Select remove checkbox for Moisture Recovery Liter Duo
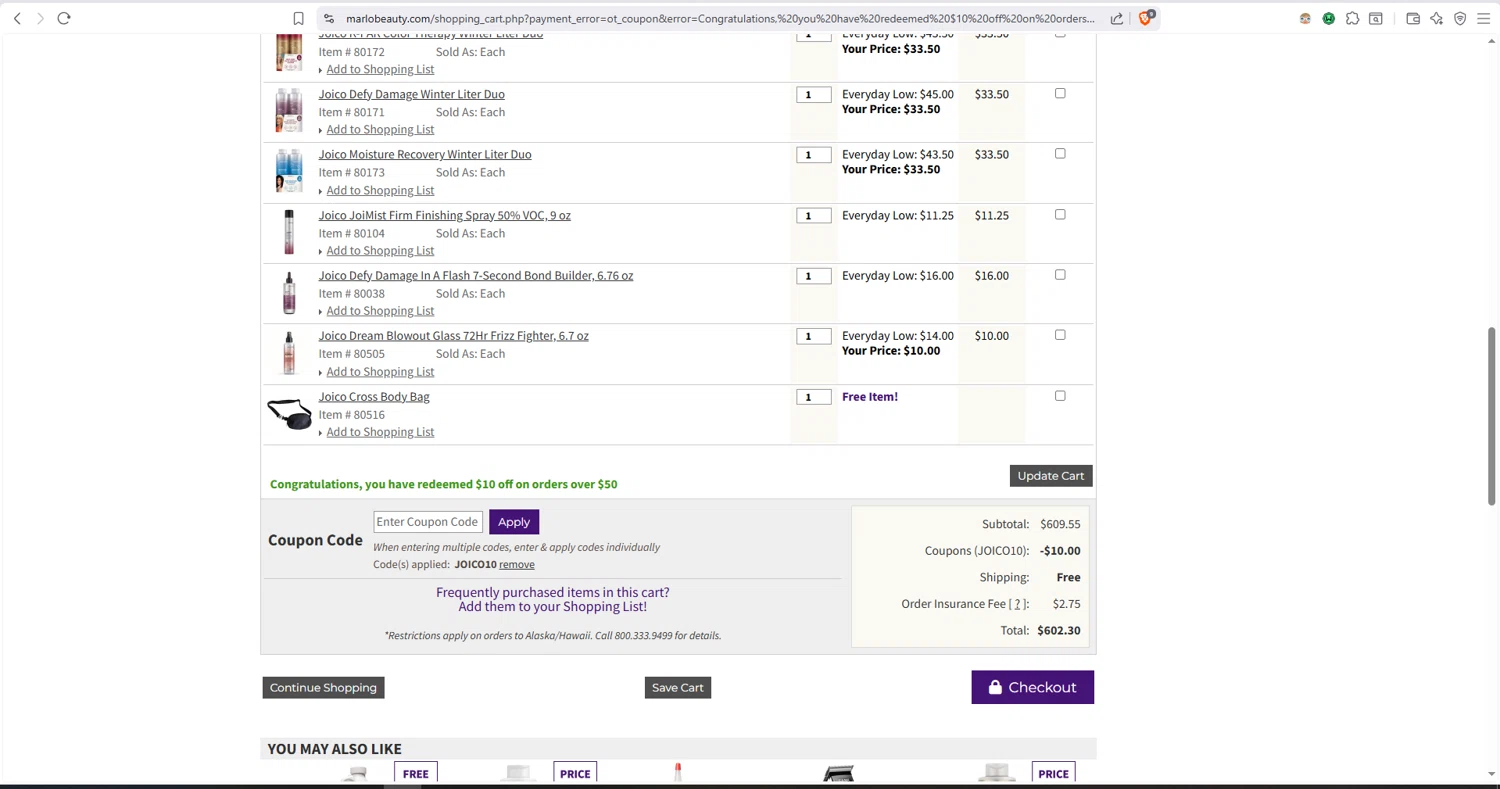 coord(1060,153)
